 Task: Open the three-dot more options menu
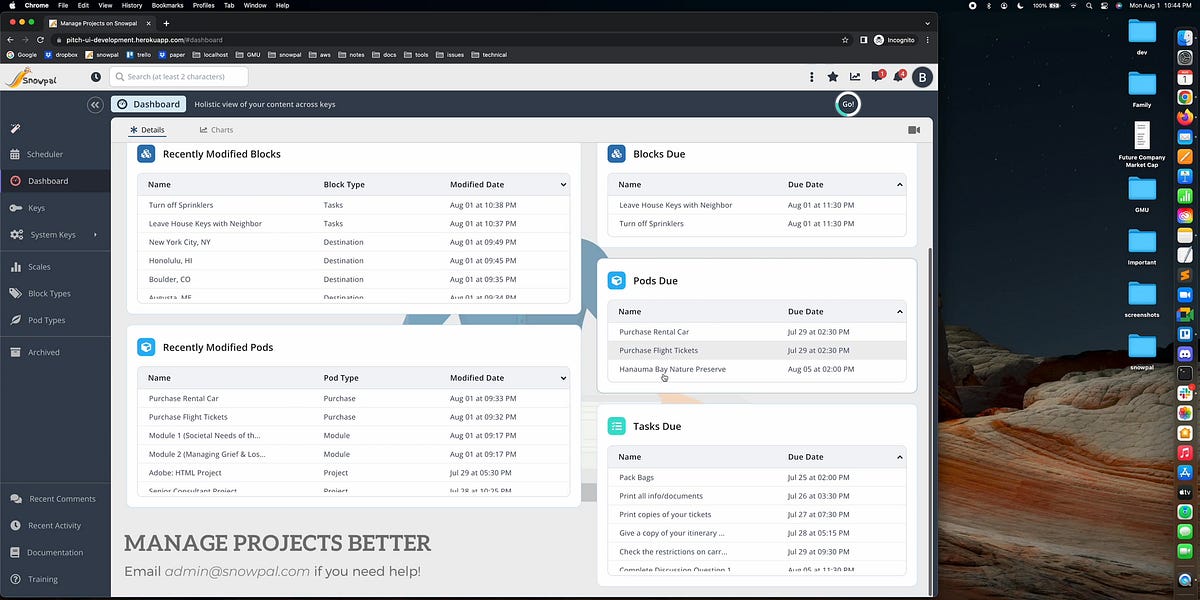click(x=811, y=77)
